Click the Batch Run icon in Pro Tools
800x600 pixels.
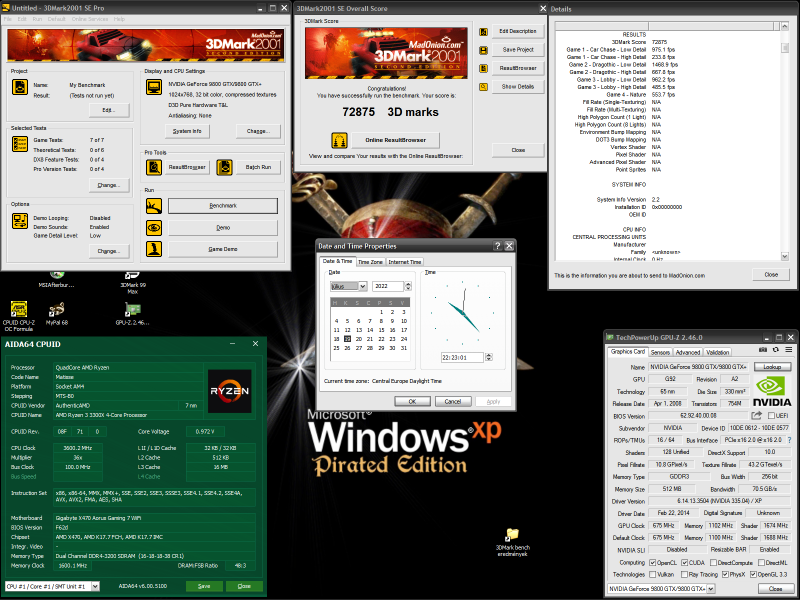point(224,167)
